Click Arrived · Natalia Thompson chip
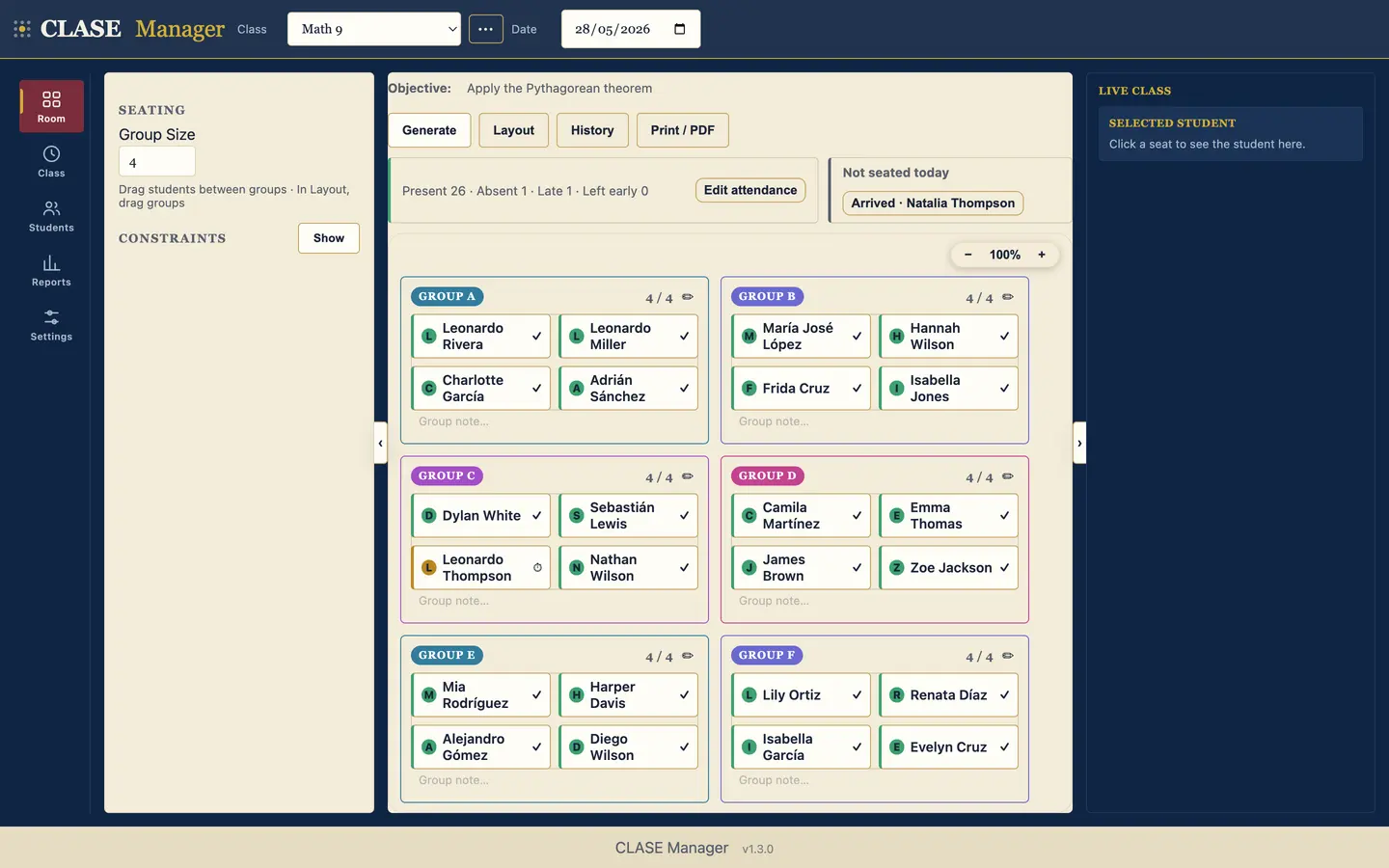The image size is (1389, 868). 933,203
